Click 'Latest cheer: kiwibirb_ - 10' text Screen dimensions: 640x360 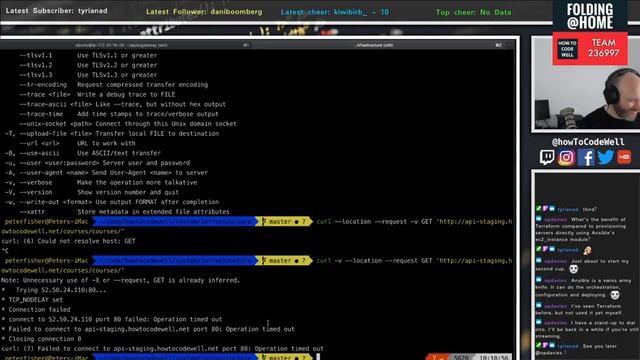335,12
